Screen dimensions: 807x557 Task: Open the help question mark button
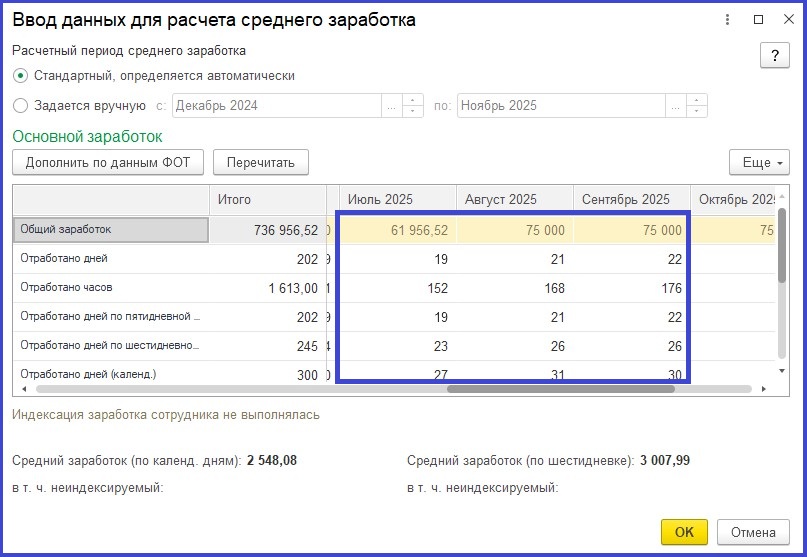774,56
